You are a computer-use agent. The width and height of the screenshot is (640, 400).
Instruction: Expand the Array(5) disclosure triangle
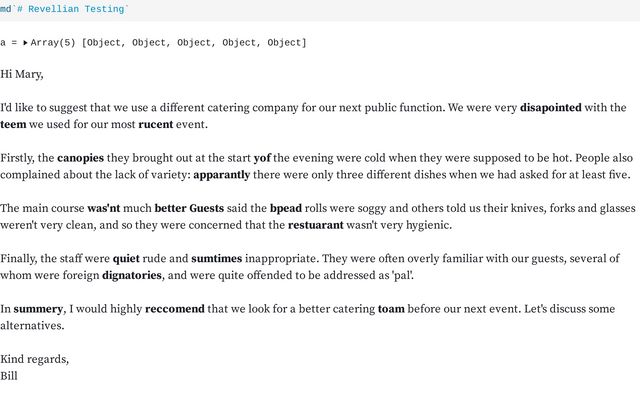(x=25, y=43)
